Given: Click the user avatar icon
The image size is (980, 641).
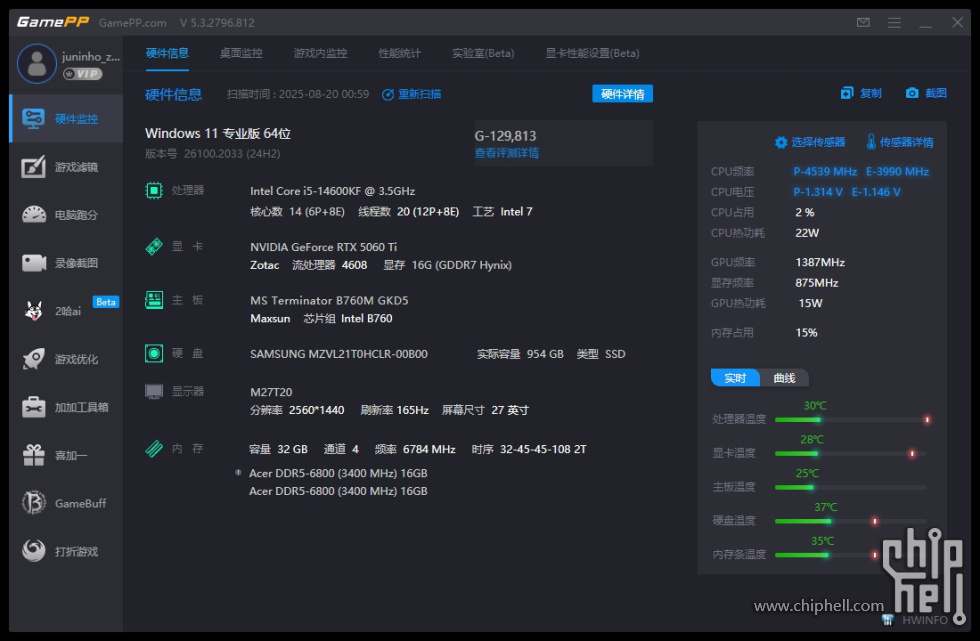Looking at the screenshot, I should coord(37,64).
